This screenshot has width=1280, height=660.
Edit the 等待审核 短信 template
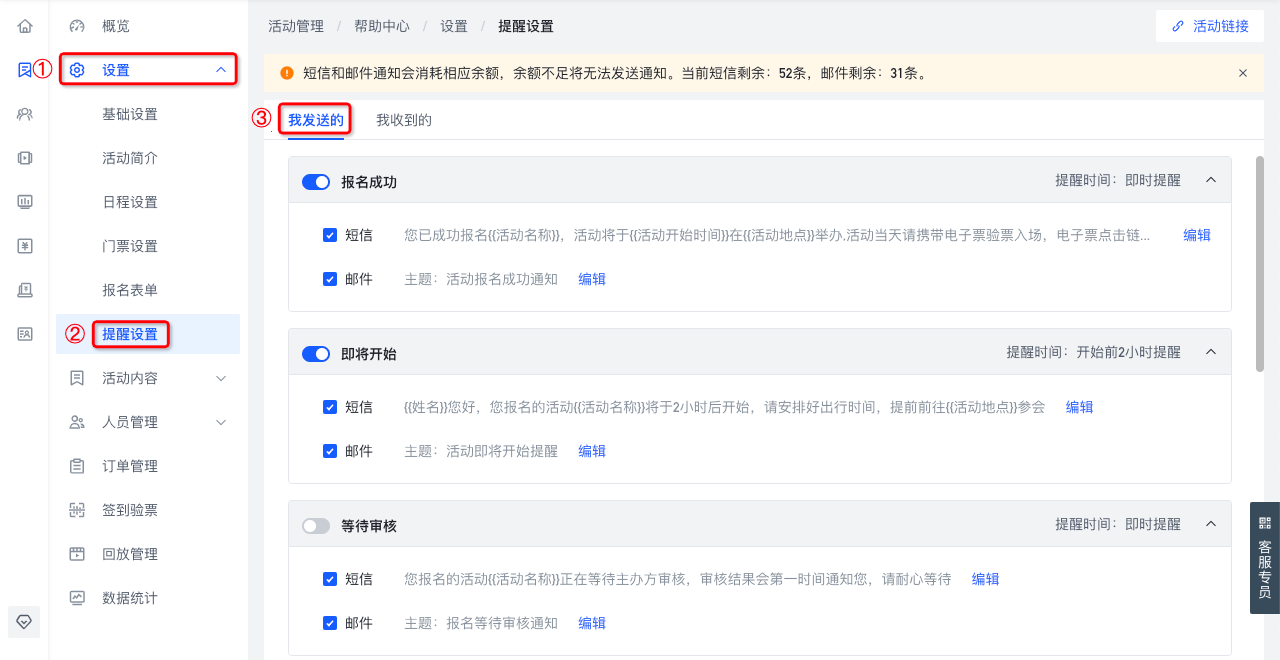coord(985,579)
